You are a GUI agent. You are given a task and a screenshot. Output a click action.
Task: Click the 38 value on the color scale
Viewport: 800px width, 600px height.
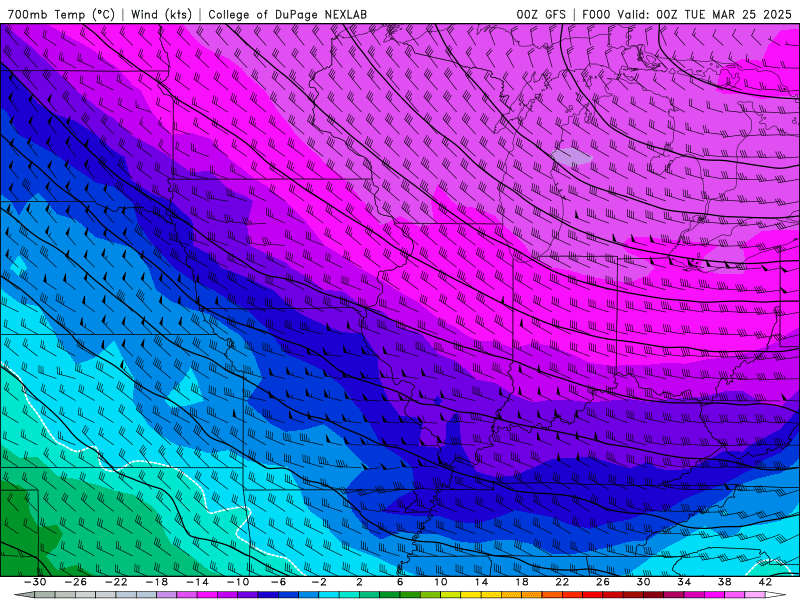(x=724, y=582)
